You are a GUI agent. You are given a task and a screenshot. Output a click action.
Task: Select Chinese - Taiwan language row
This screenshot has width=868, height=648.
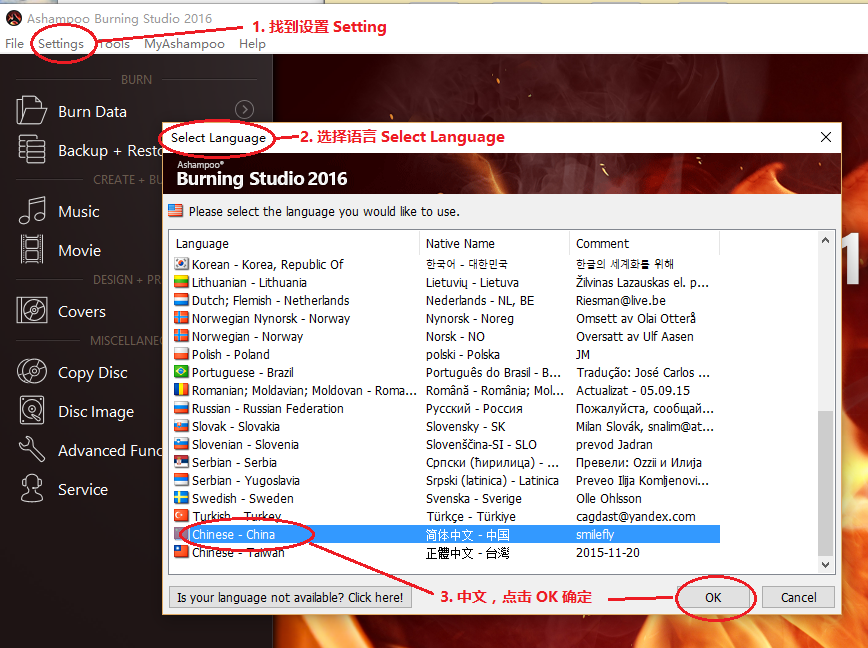click(445, 552)
